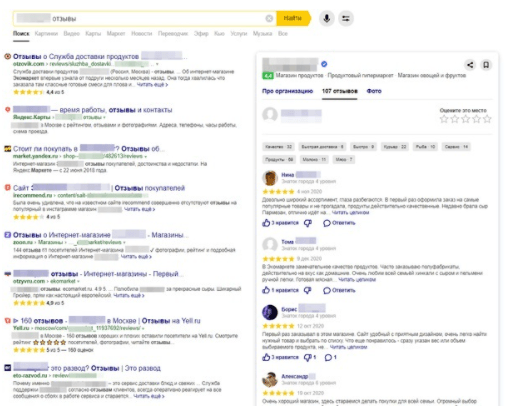The width and height of the screenshot is (505, 412).
Task: Click the market.yandex.ru result favicon
Action: point(7,149)
